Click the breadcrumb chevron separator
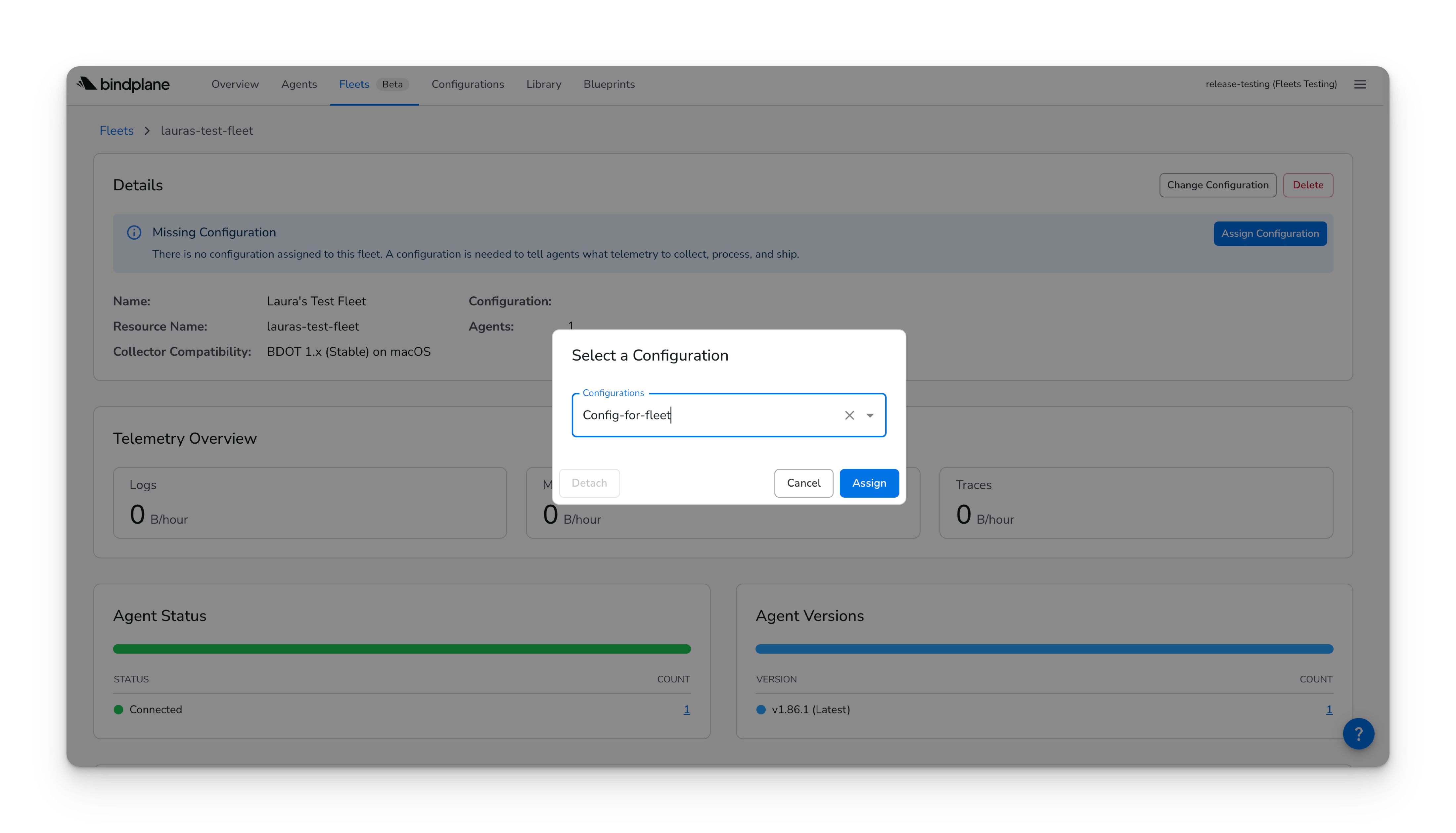The width and height of the screenshot is (1456, 833). 147,131
